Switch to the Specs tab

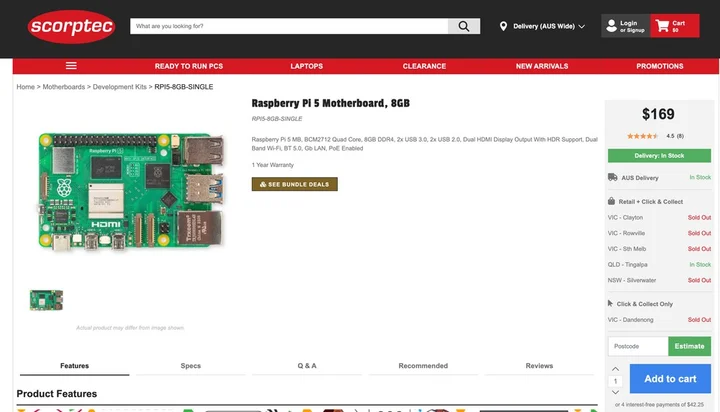pyautogui.click(x=190, y=366)
